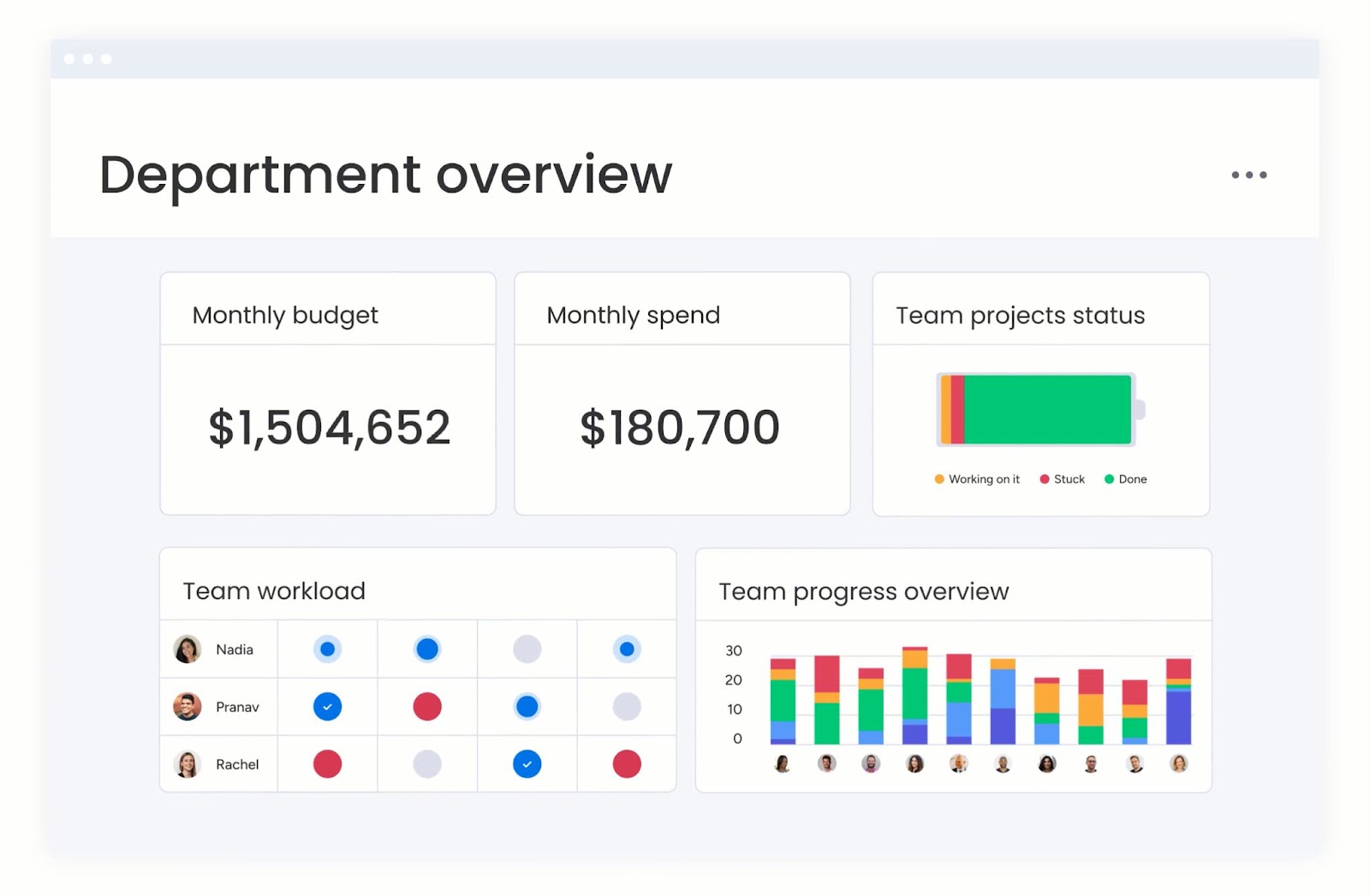Screen dimensions: 1370x896
Task: Toggle Pranav's blue checkmark circle
Action: tap(327, 707)
